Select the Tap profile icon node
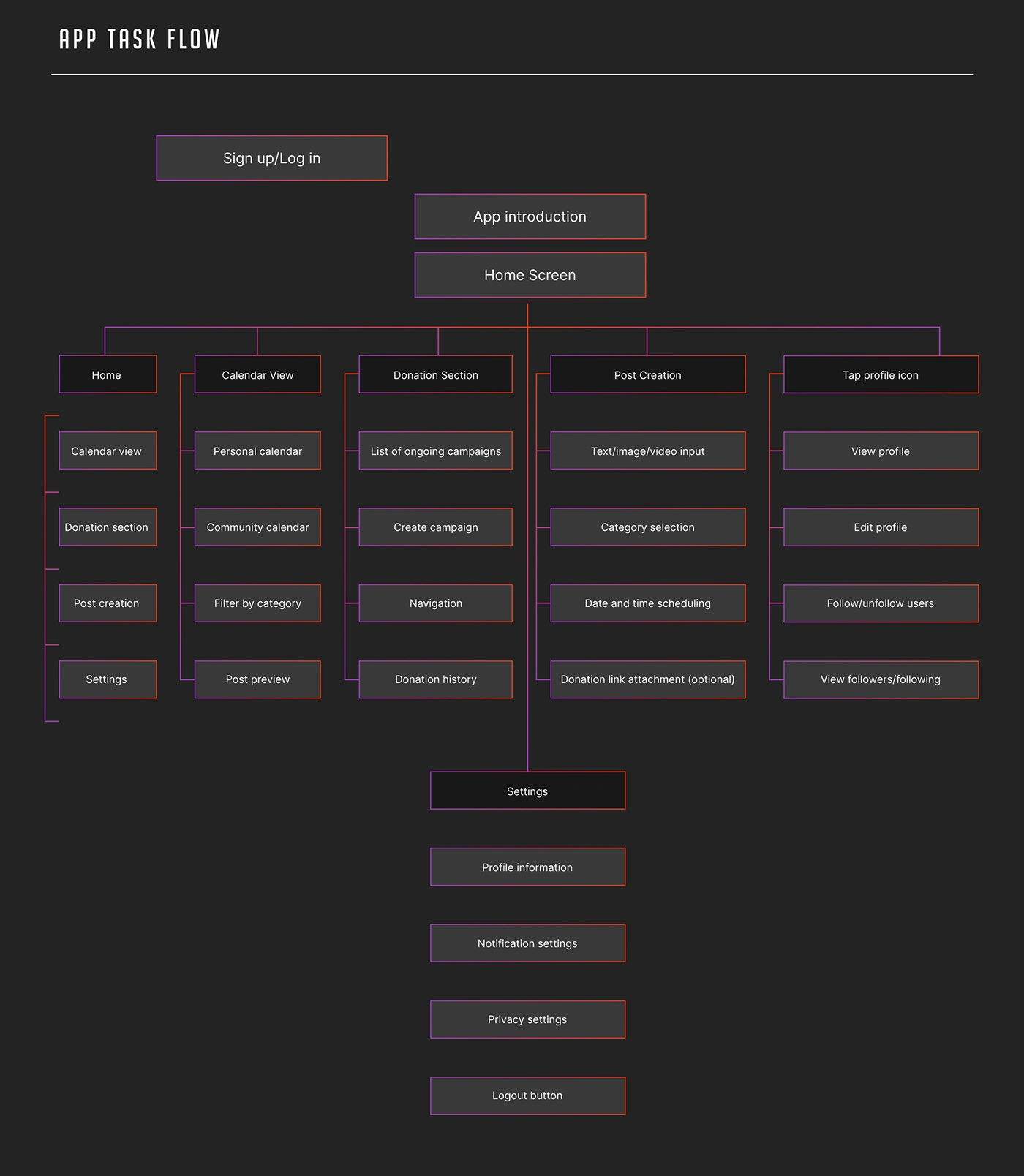1024x1176 pixels. coord(881,374)
